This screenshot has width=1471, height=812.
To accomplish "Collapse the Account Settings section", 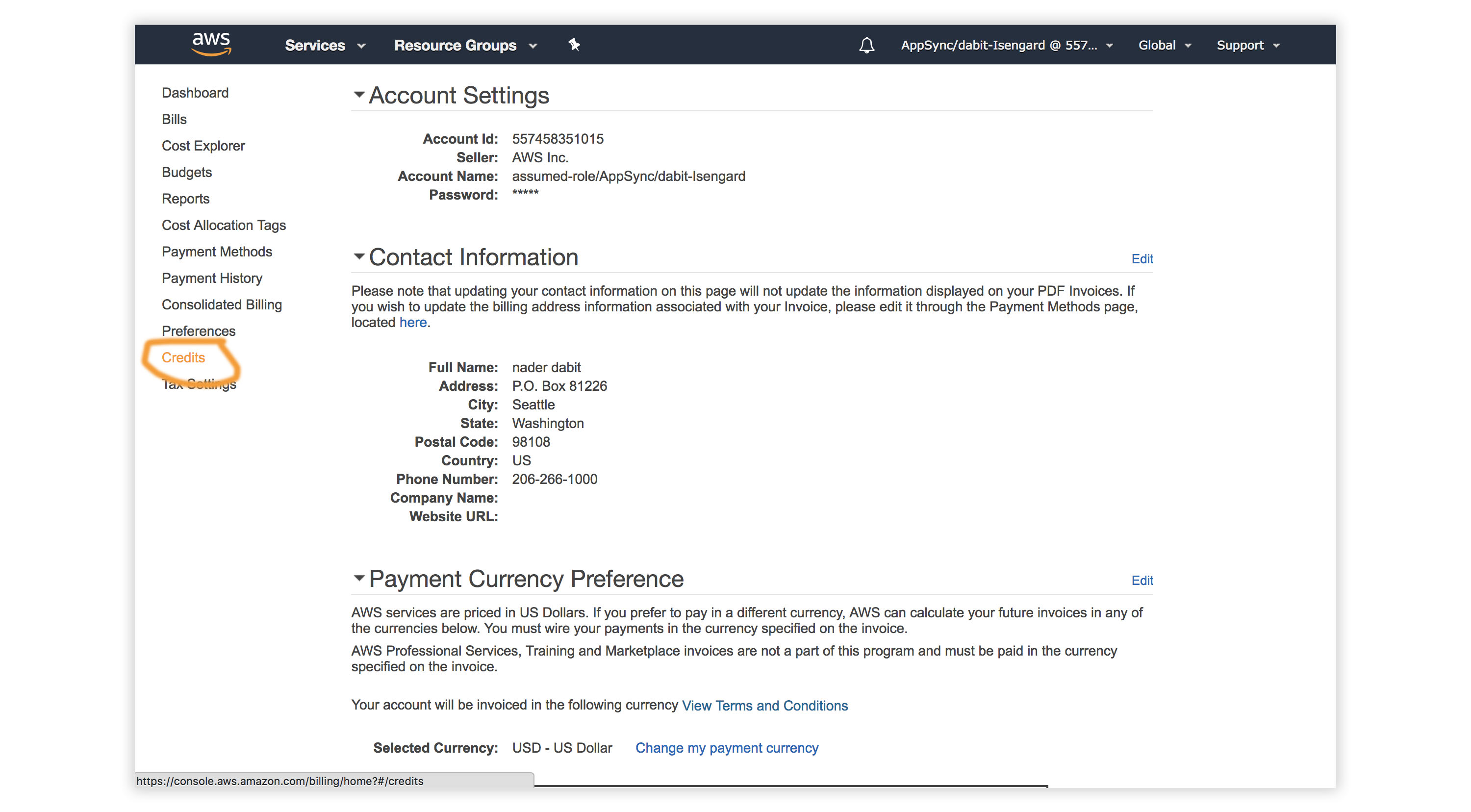I will [x=358, y=95].
